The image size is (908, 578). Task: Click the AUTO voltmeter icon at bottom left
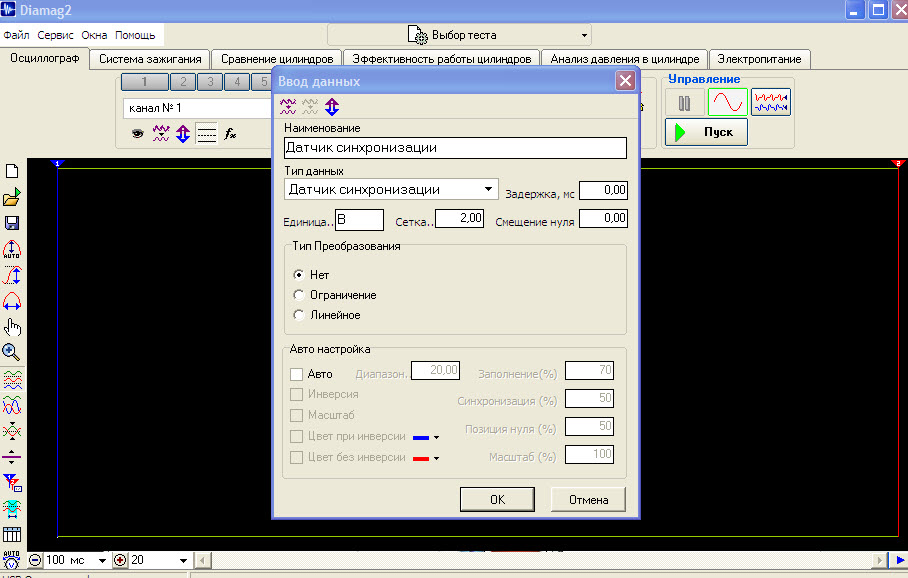point(12,559)
